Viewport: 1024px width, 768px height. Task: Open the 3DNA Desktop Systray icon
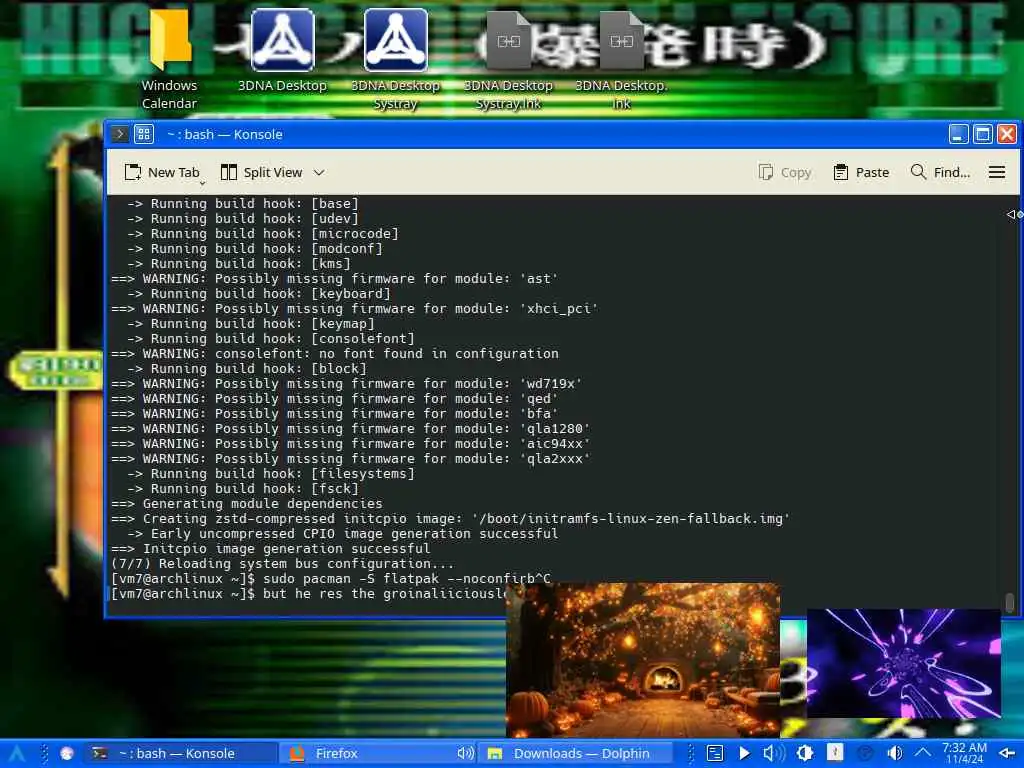tap(395, 59)
